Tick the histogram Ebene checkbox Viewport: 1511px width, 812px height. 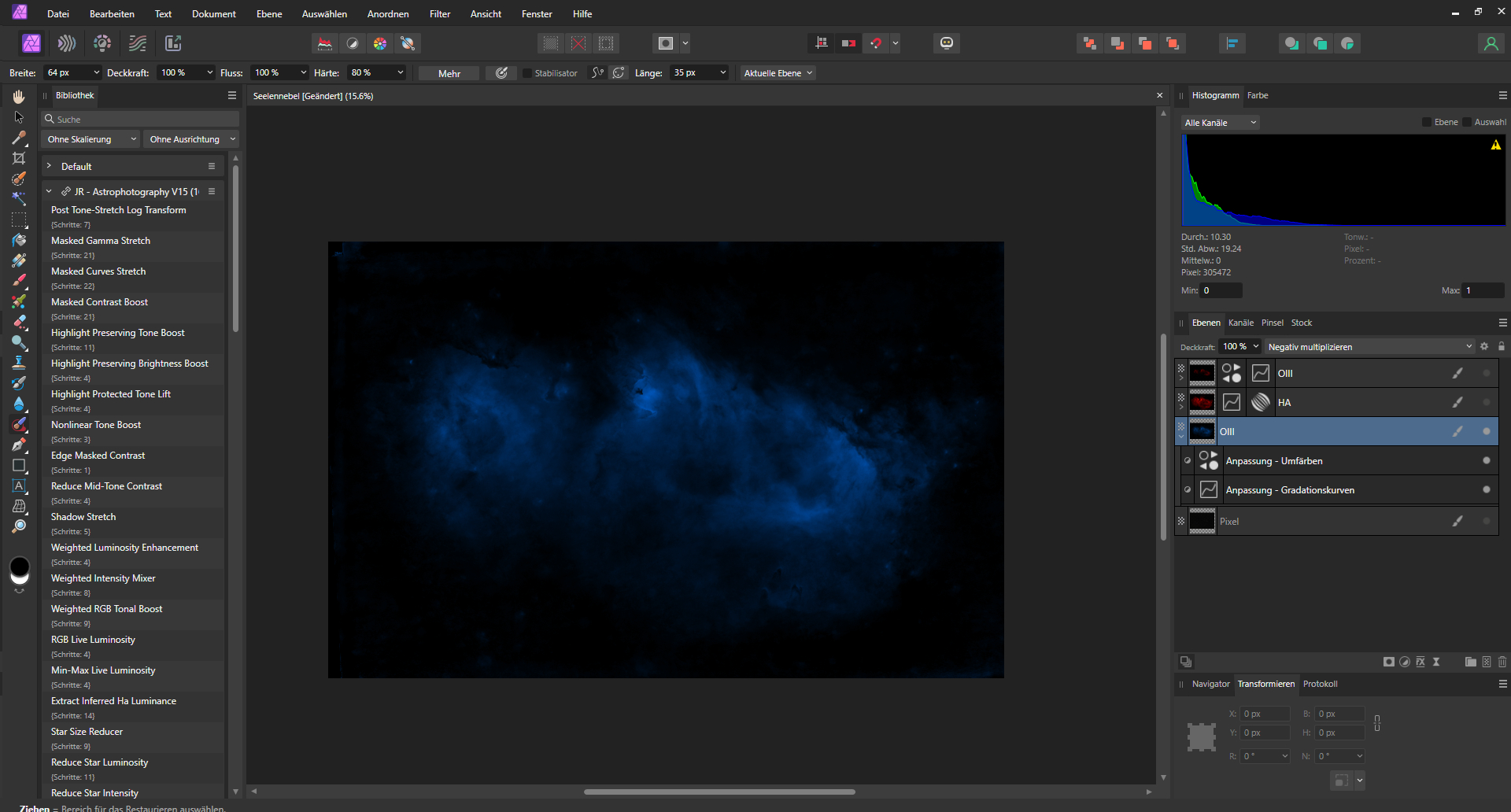point(1427,122)
